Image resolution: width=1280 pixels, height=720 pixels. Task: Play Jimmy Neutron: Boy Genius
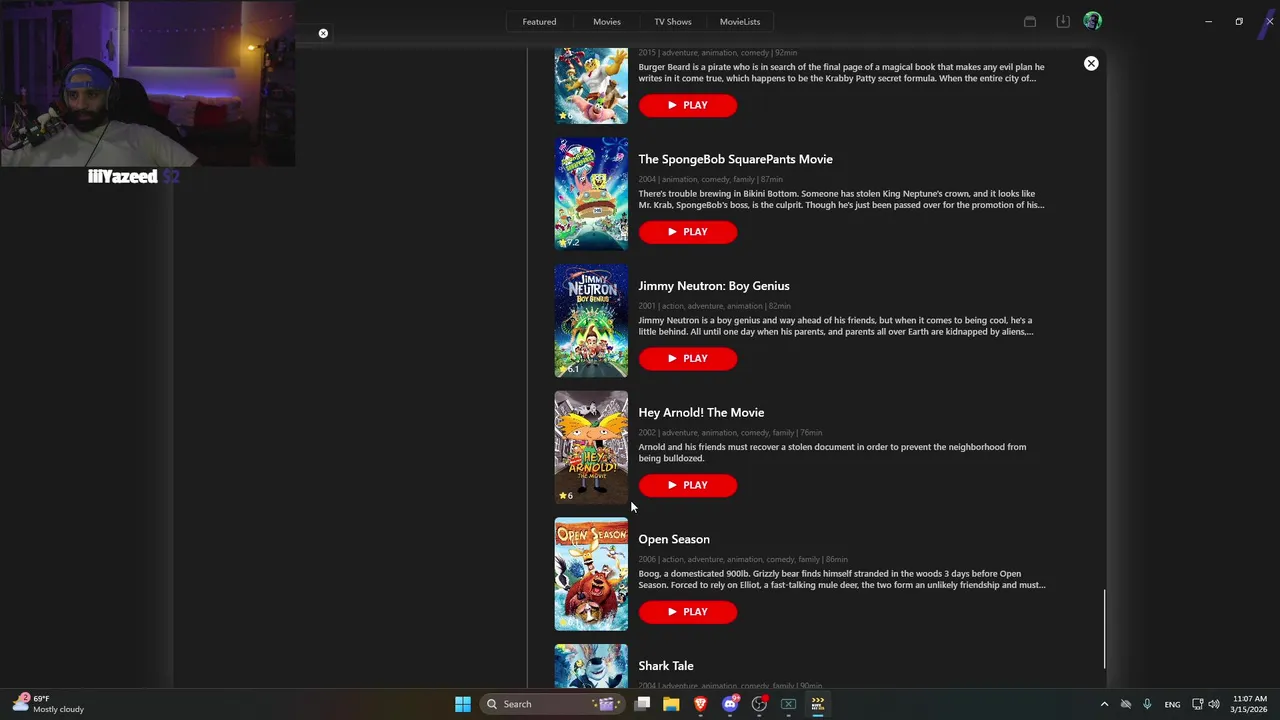pos(688,359)
